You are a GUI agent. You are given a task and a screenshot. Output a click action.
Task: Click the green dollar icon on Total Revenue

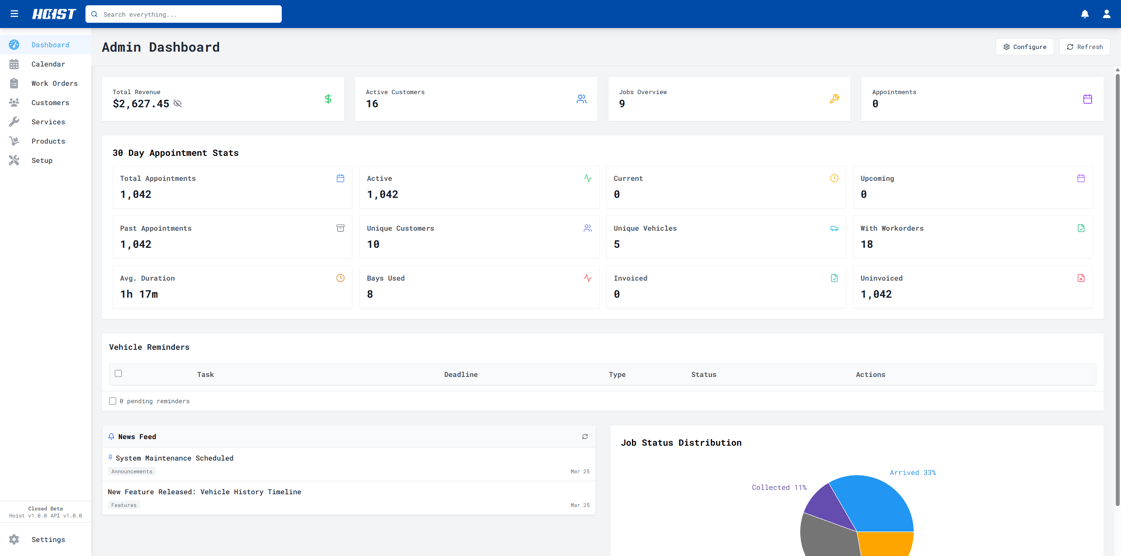(x=328, y=99)
